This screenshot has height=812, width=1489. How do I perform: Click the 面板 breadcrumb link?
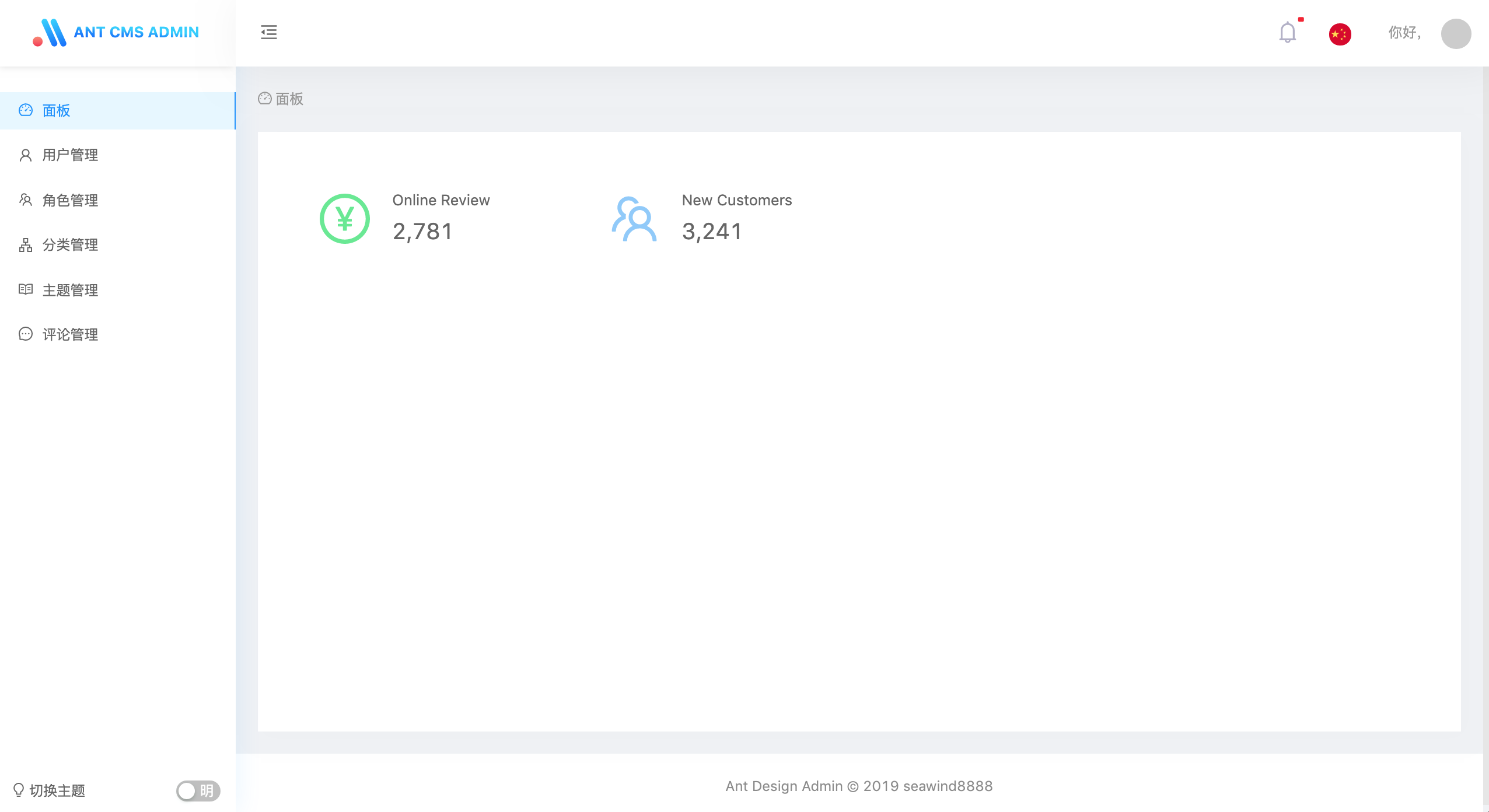[289, 99]
